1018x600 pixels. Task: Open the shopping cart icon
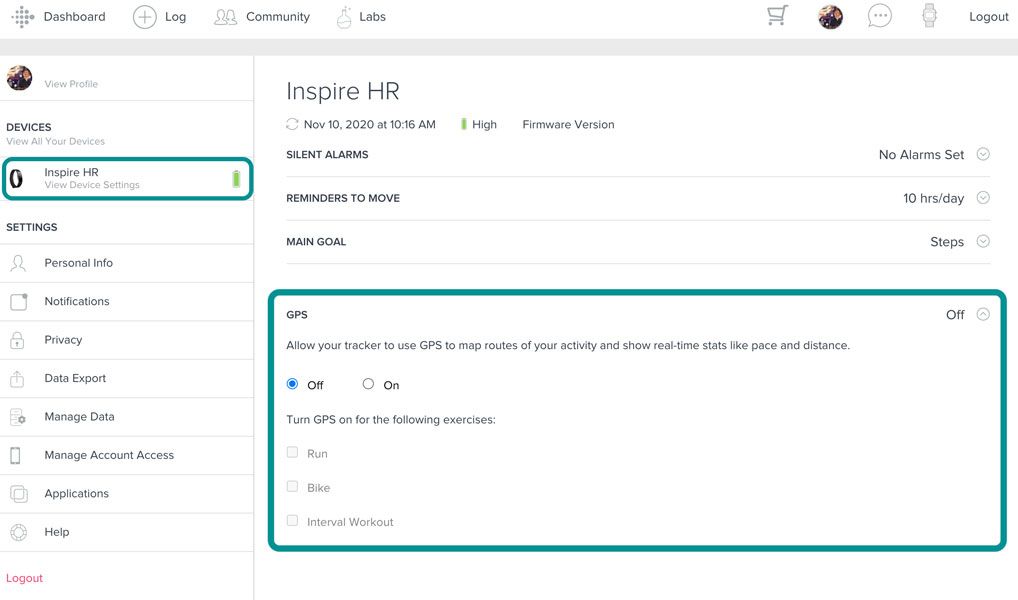777,16
